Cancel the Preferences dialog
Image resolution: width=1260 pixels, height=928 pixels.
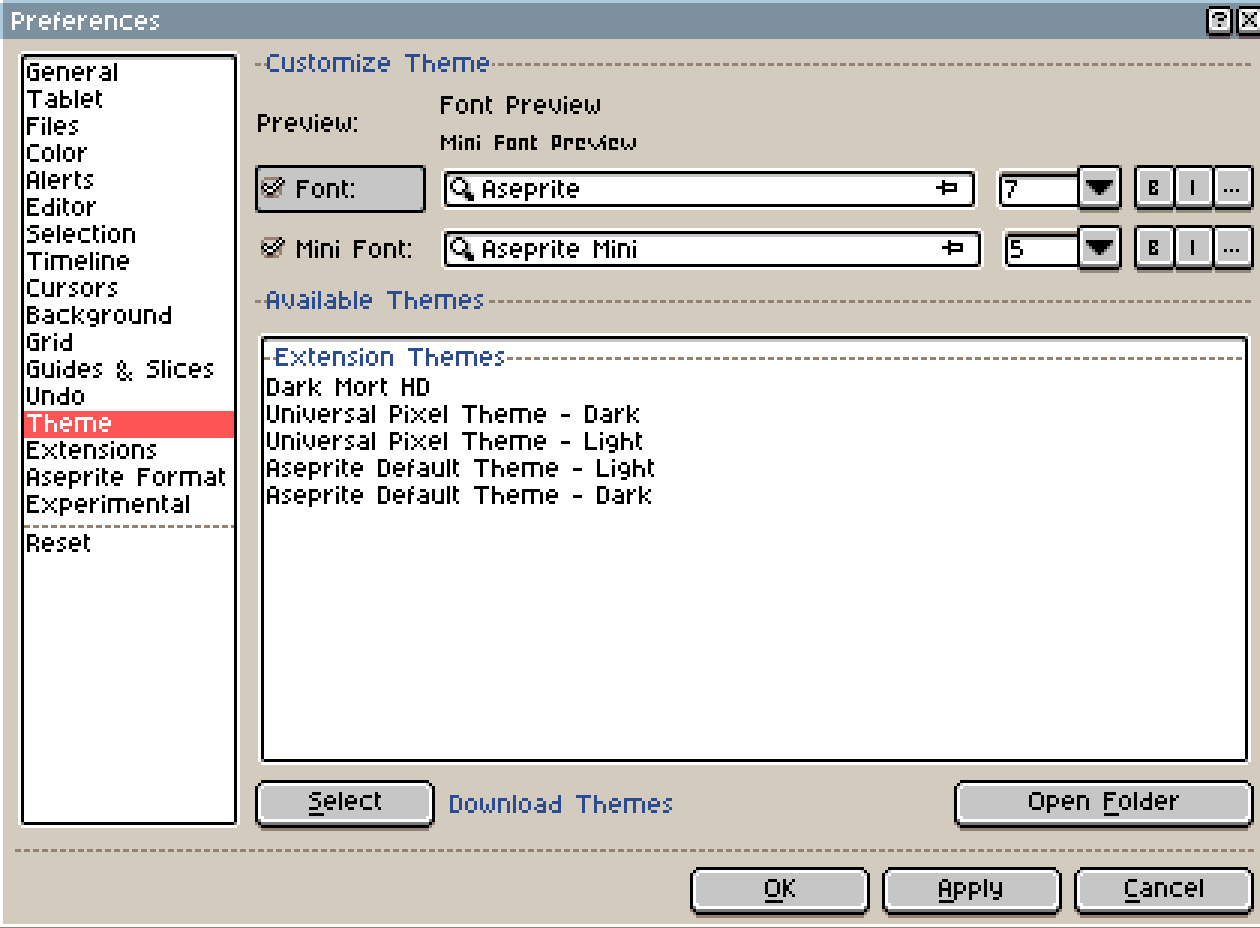1164,890
